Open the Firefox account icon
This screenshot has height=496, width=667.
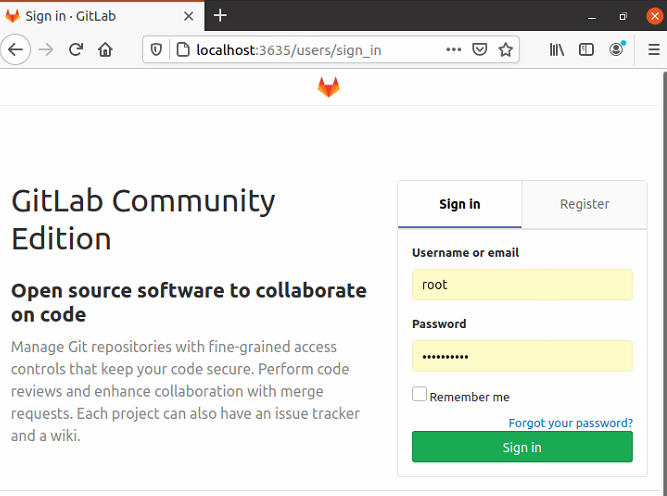(616, 49)
